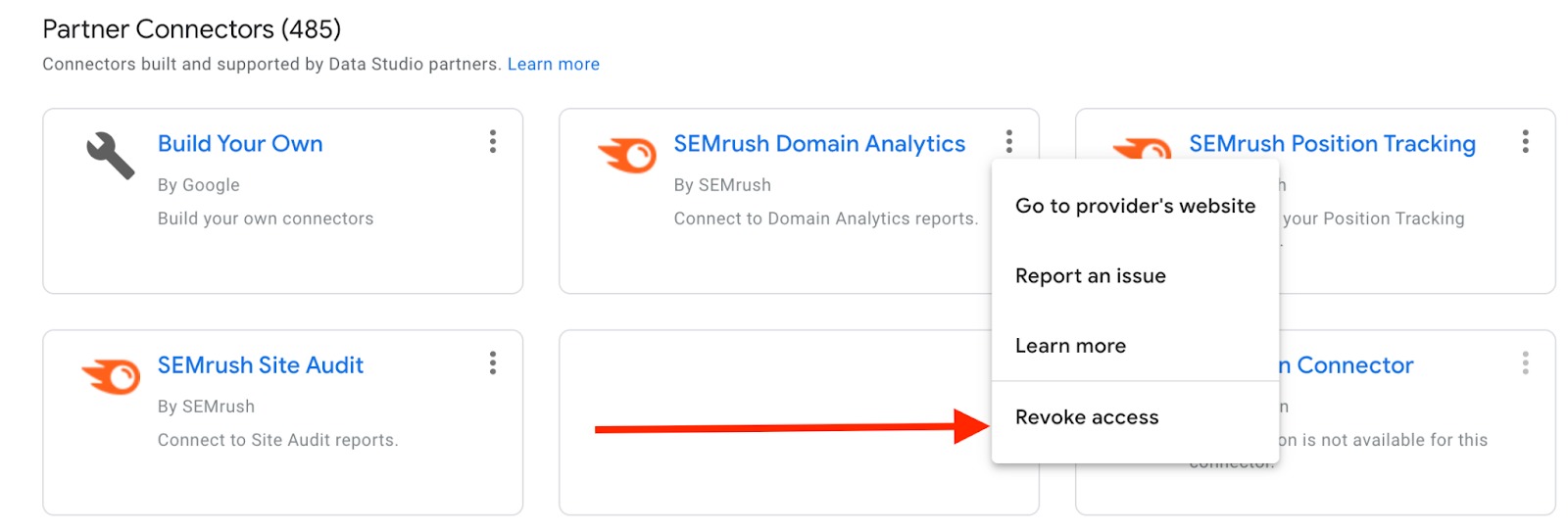Viewport: 1568px width, 530px height.
Task: Follow the Learn more link under Partner Connectors
Action: coord(553,65)
